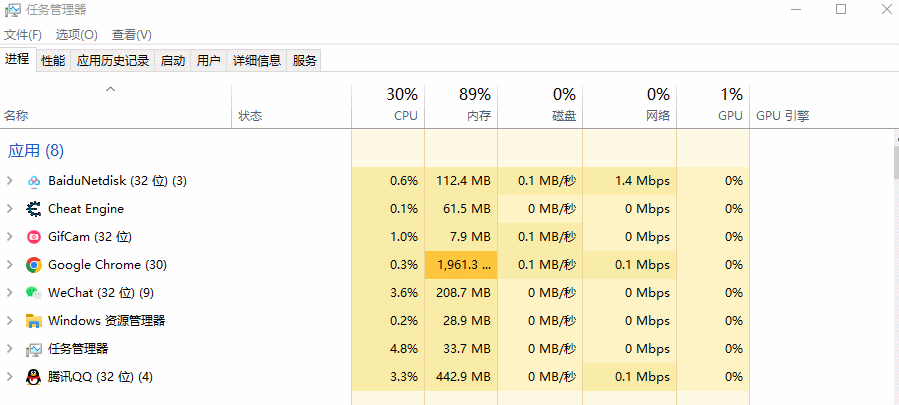The height and width of the screenshot is (405, 899).
Task: Click the 任务管理器 process icon
Action: point(33,349)
